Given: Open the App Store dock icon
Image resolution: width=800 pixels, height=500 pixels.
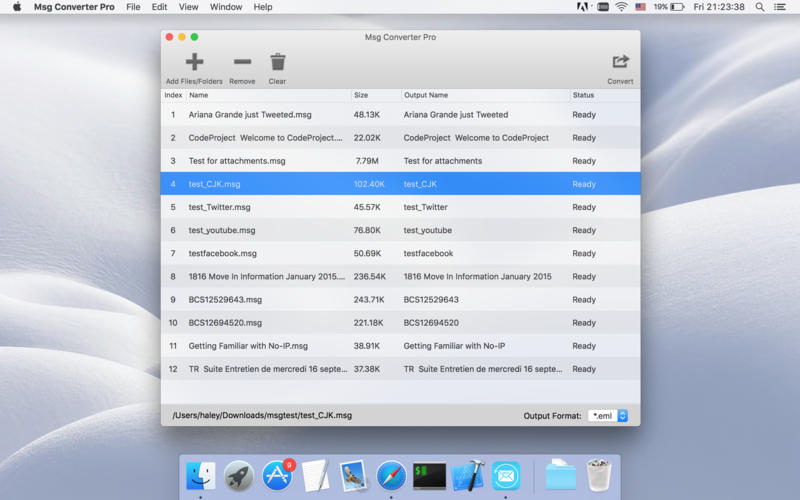Looking at the screenshot, I should point(277,476).
